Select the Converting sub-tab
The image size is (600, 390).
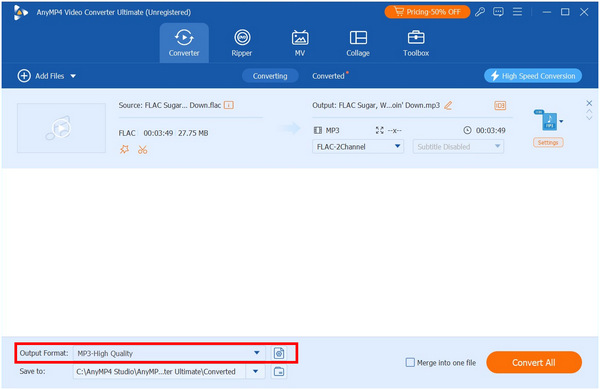point(270,76)
